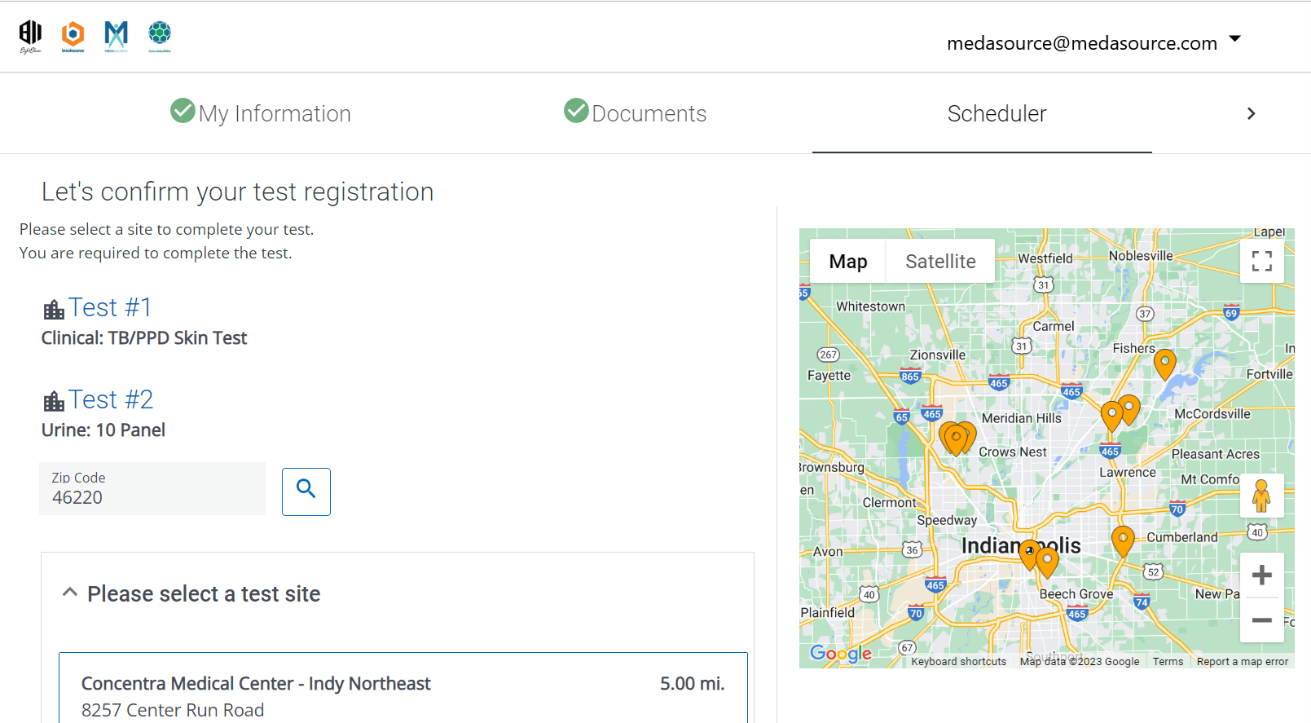Image resolution: width=1311 pixels, height=723 pixels.
Task: Click the Google logo on map
Action: tap(841, 654)
